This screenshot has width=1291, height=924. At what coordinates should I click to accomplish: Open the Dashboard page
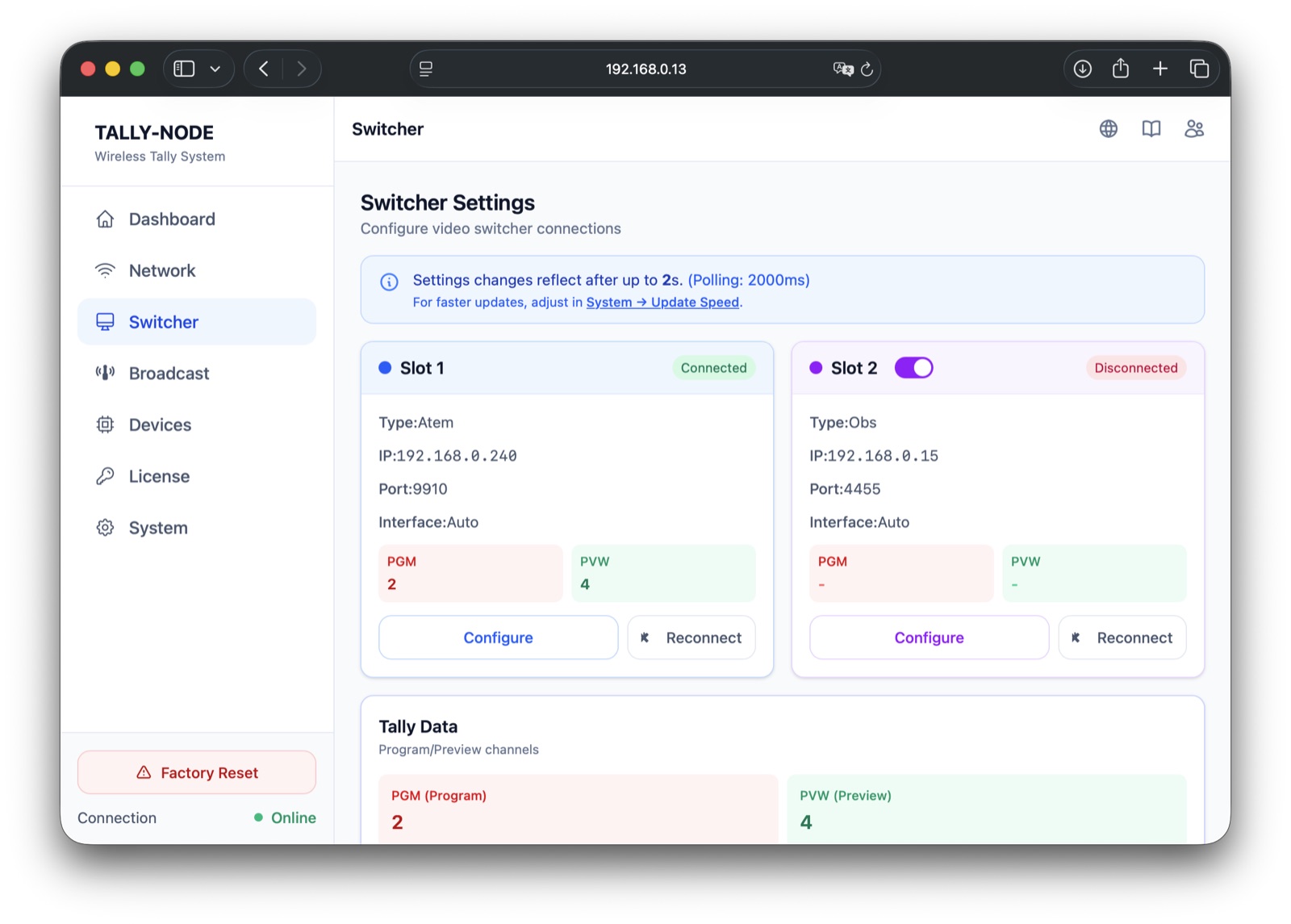(x=197, y=220)
